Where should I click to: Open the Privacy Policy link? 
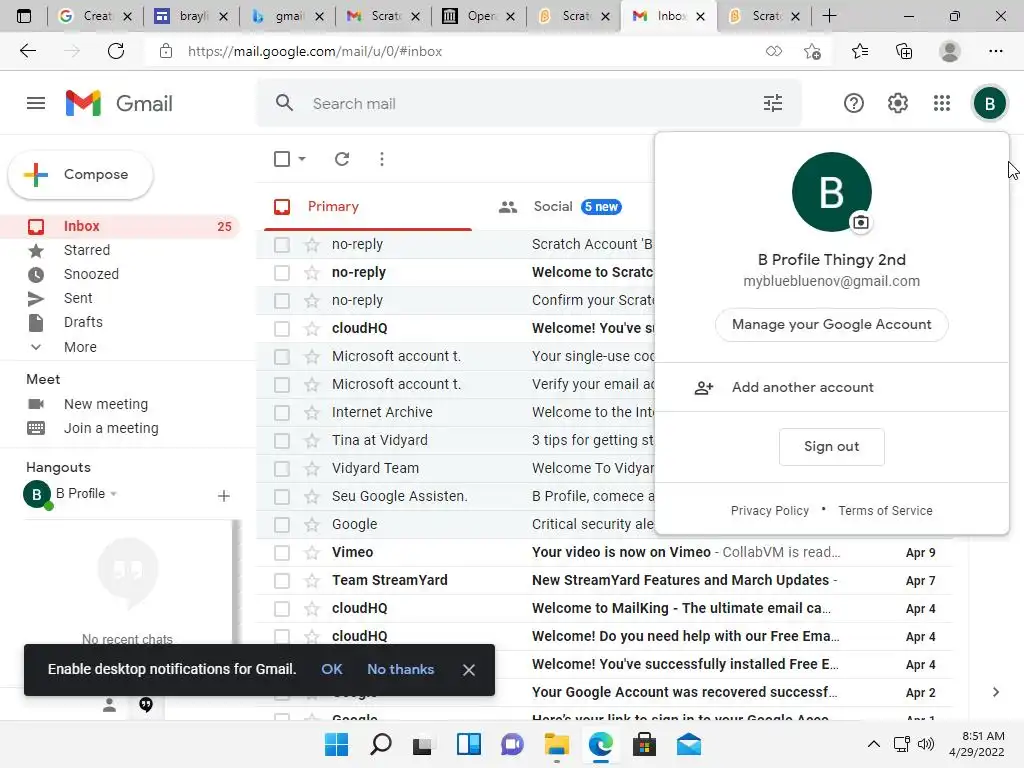click(769, 511)
